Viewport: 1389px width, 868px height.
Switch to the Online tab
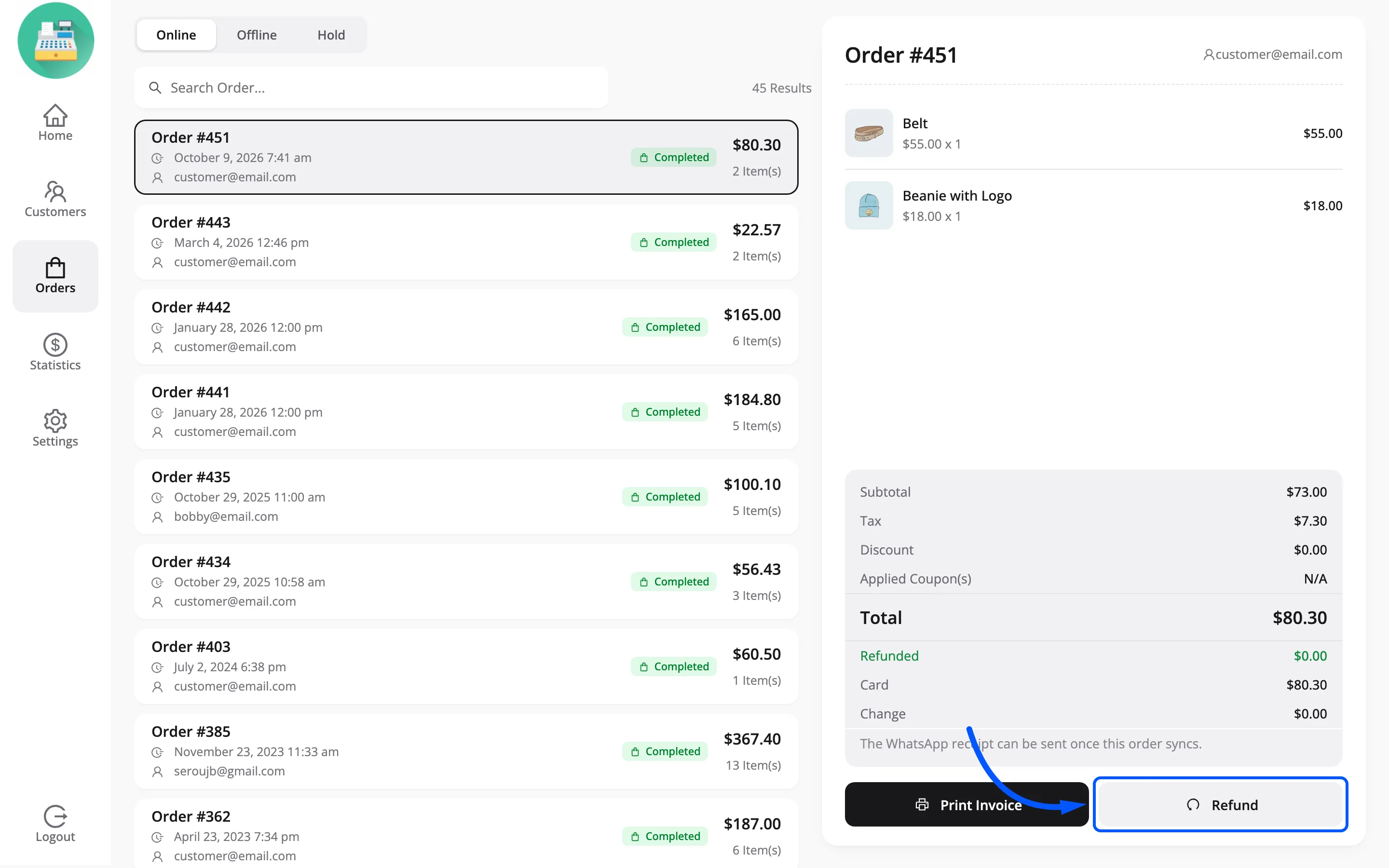pos(176,35)
